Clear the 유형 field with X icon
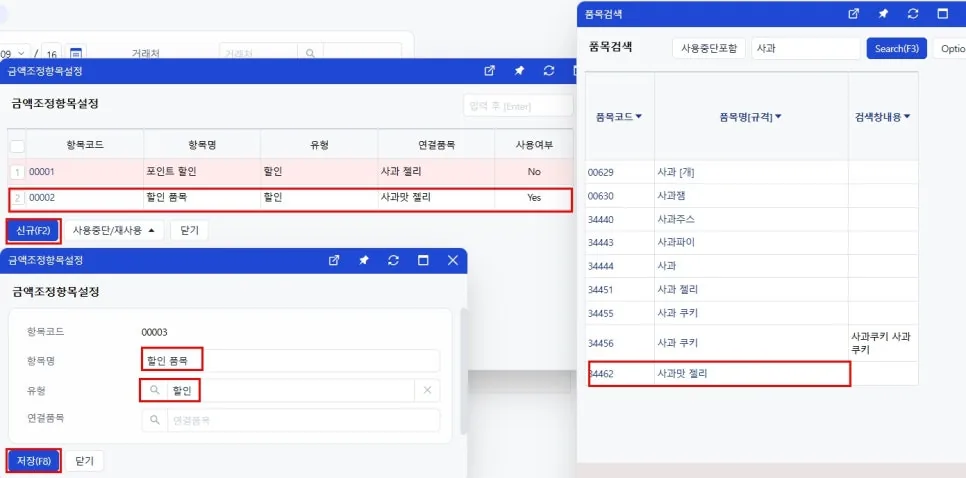 click(x=428, y=391)
